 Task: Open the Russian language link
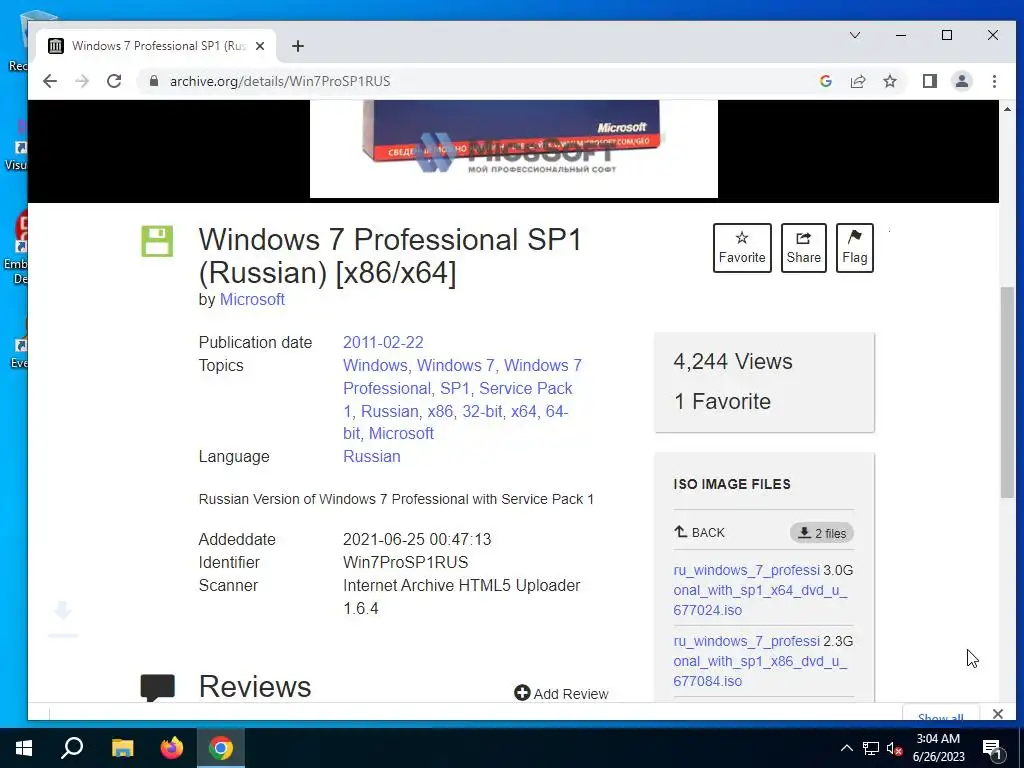click(x=372, y=456)
